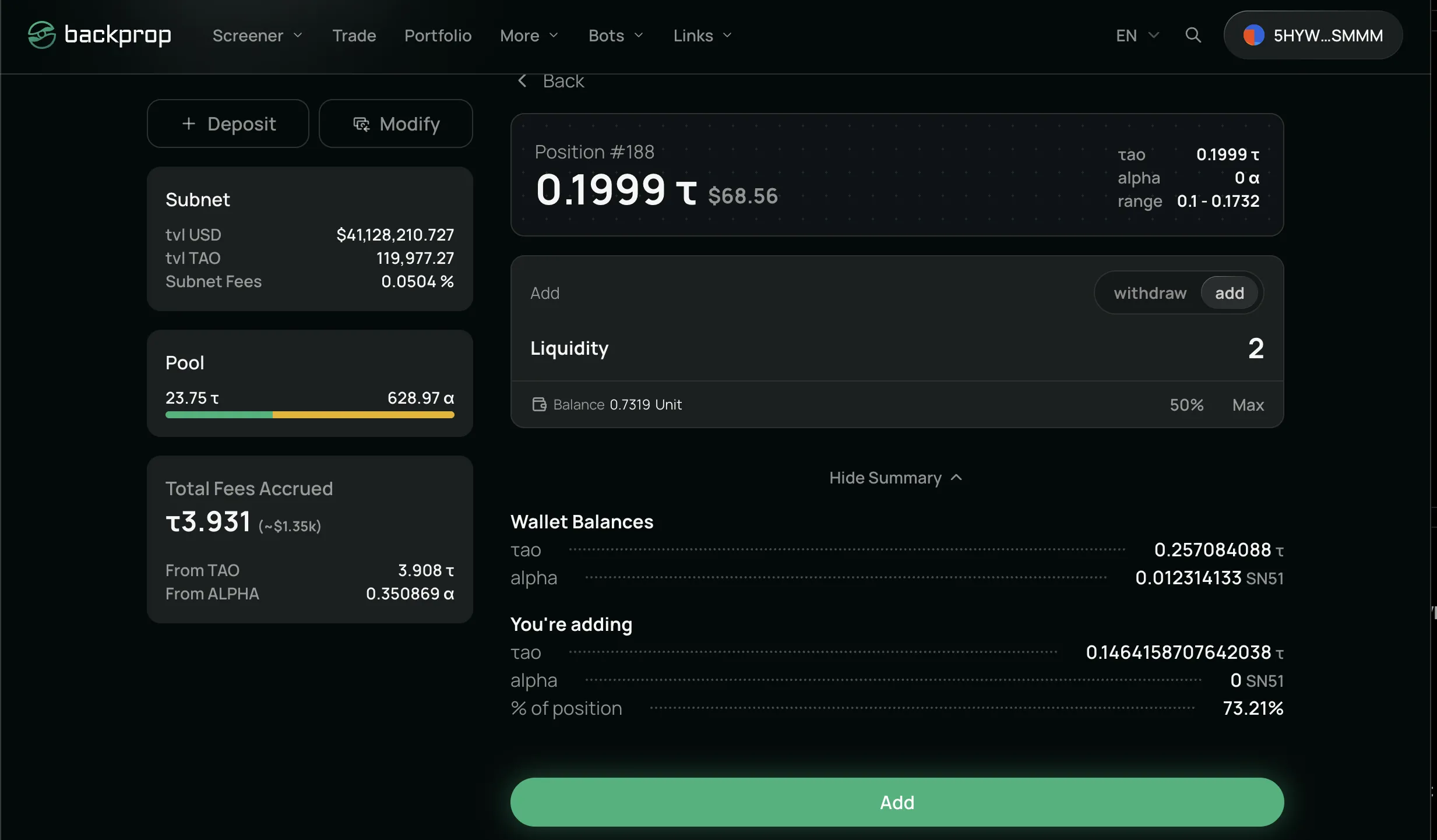Click the Pool card heading
1437x840 pixels.
(x=185, y=363)
